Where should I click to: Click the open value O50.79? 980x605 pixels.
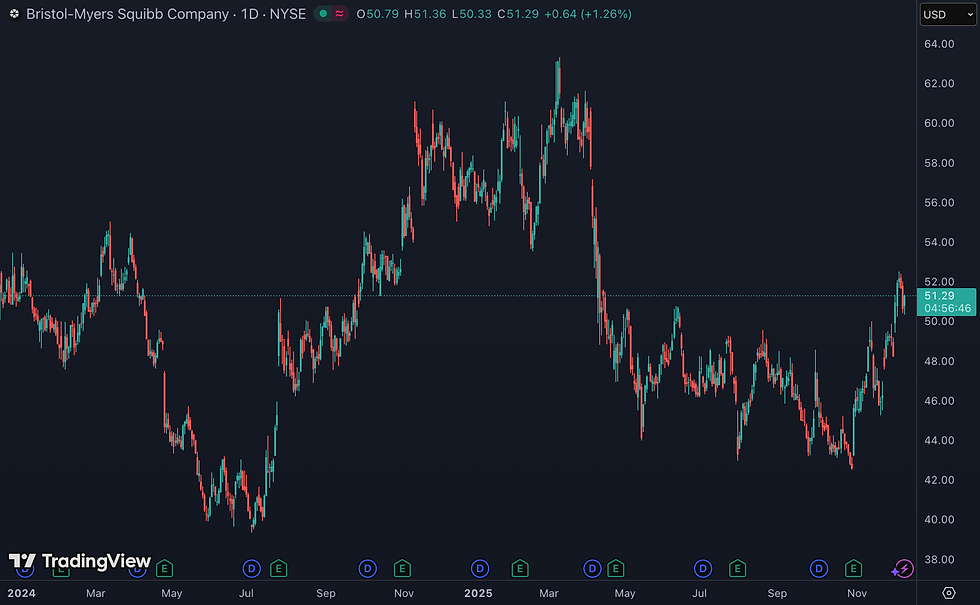click(378, 14)
